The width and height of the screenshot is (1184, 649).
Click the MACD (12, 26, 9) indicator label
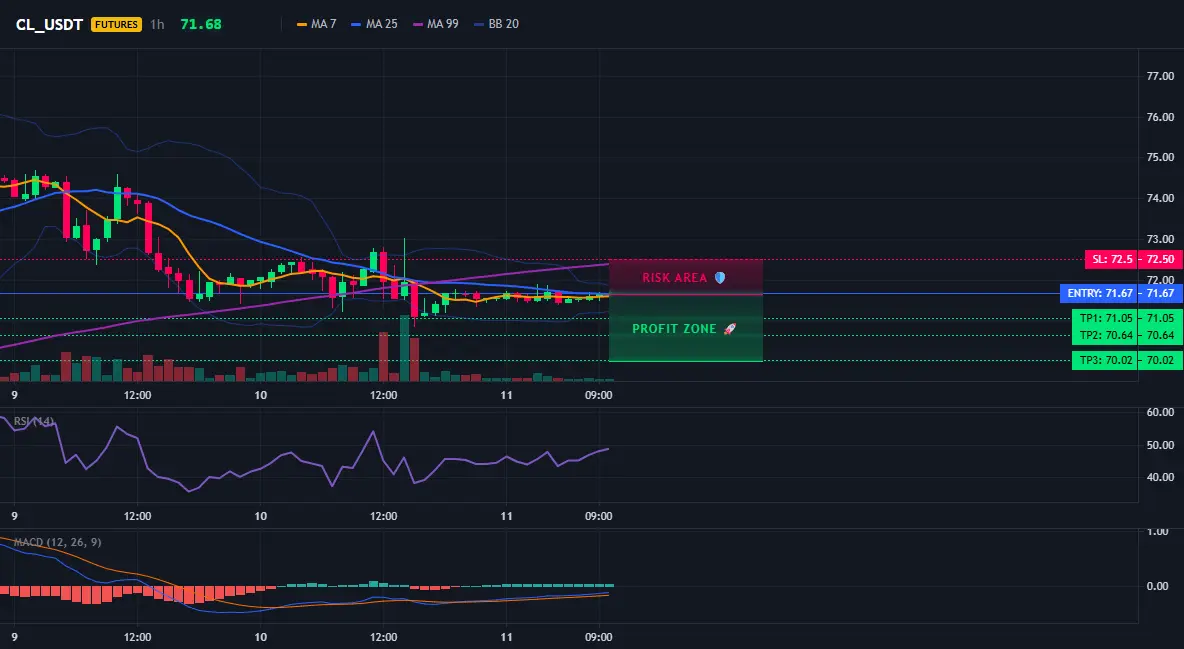tap(57, 542)
